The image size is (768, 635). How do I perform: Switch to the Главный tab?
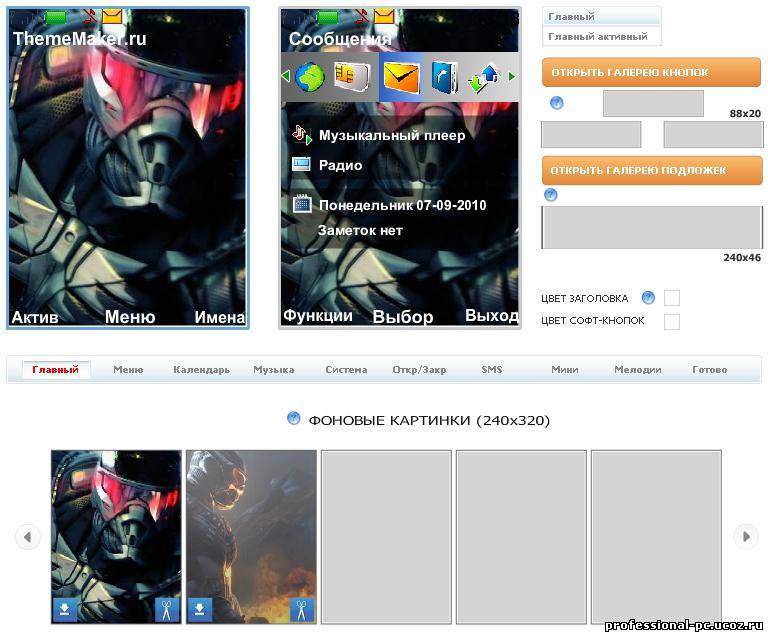[x=55, y=369]
